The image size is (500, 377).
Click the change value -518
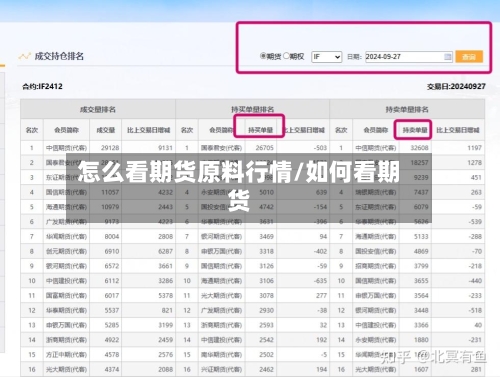click(475, 310)
